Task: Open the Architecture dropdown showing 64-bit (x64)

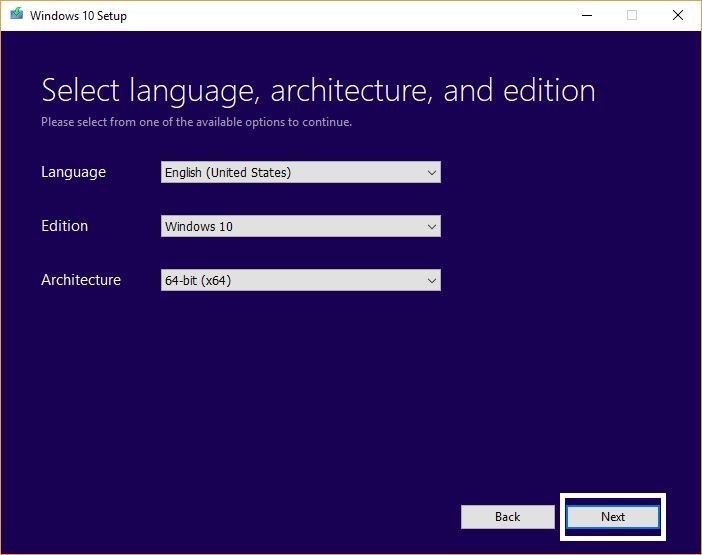Action: coord(300,280)
